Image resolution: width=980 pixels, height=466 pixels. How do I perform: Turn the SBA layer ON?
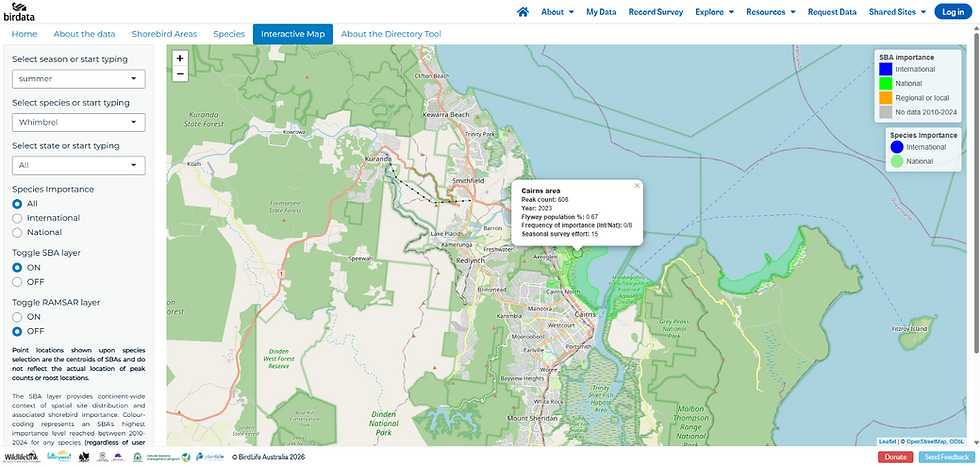[17, 267]
